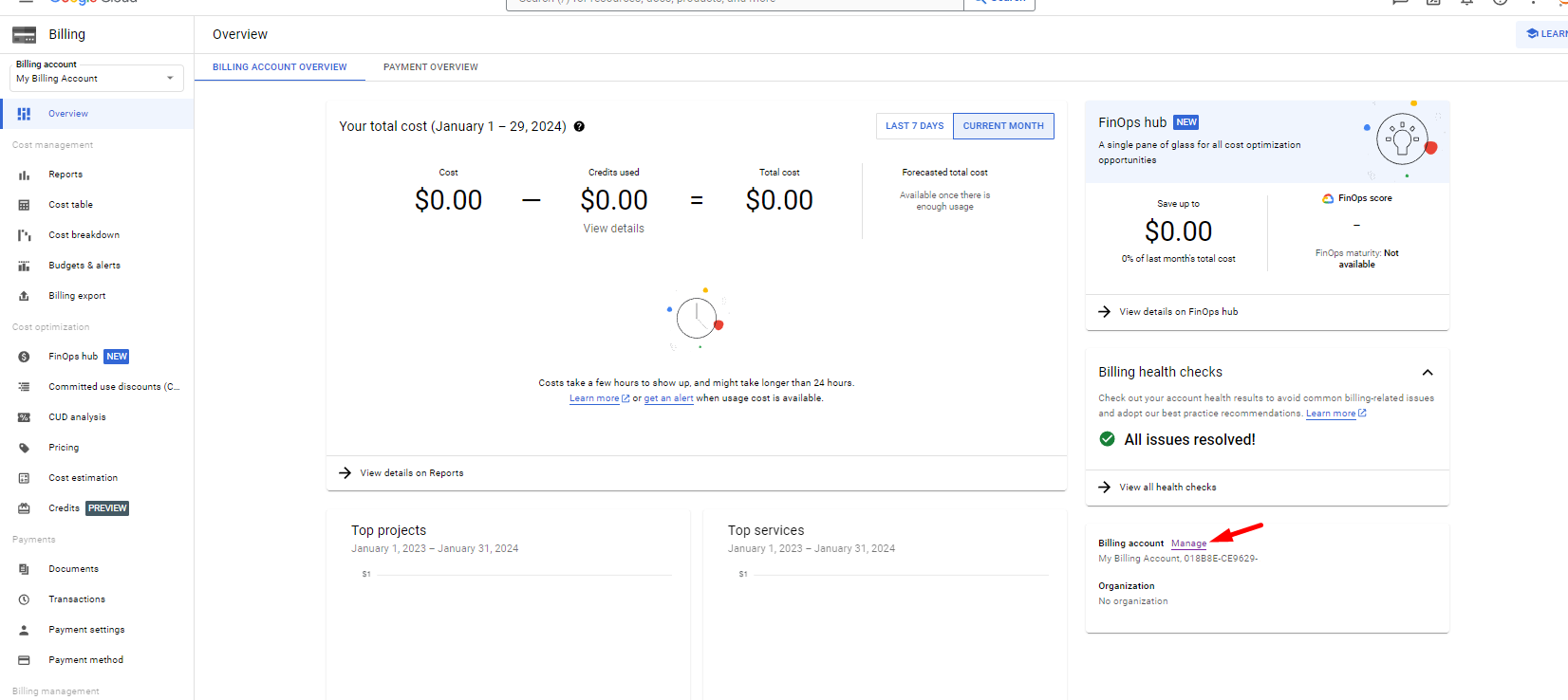Click the clock illustration in cost card

pyautogui.click(x=698, y=318)
